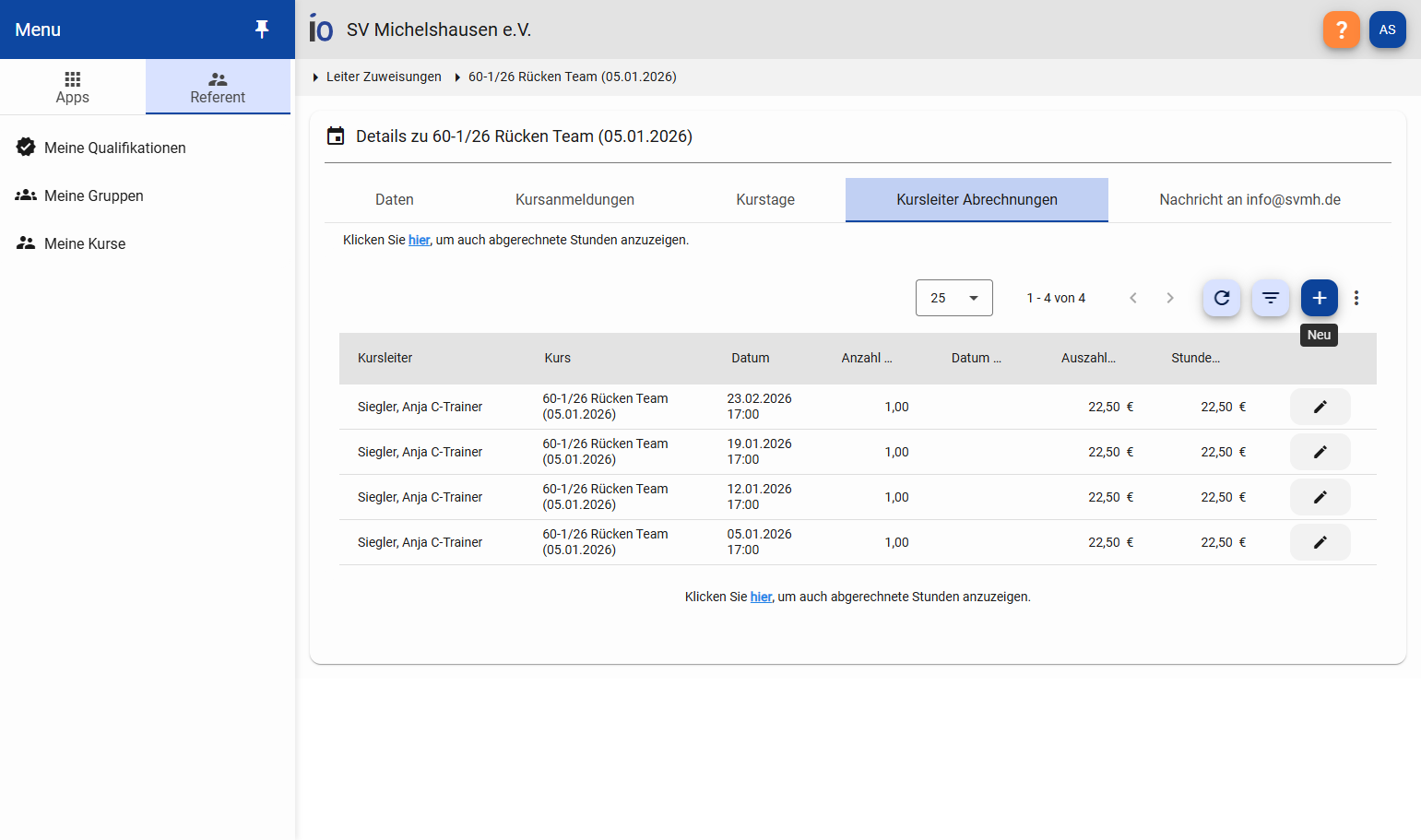
Task: Click the 'Details zu 60-1/26 Rücken Team' heading
Action: (x=524, y=136)
